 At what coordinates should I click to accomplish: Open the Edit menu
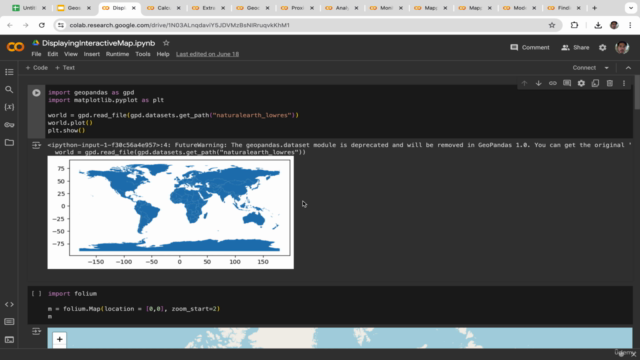53,54
